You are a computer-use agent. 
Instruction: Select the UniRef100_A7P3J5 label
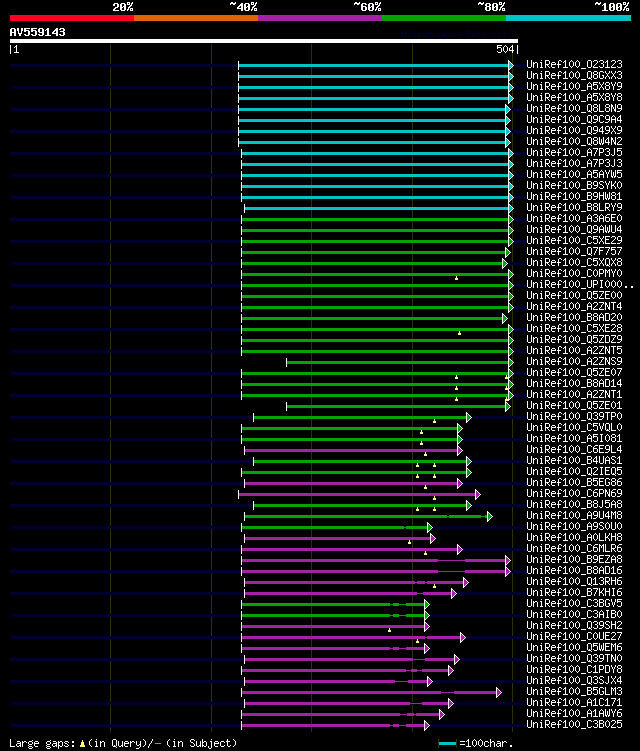574,153
